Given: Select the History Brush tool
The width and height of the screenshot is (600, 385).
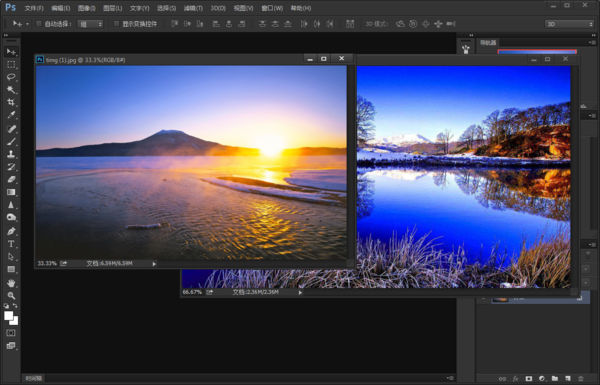Looking at the screenshot, I should (11, 167).
